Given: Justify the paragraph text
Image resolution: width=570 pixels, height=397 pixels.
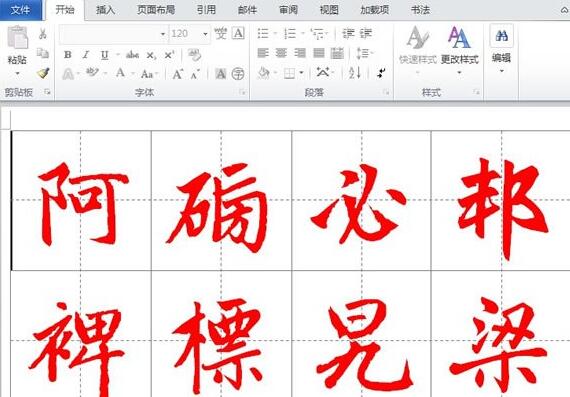Looking at the screenshot, I should click(x=318, y=53).
